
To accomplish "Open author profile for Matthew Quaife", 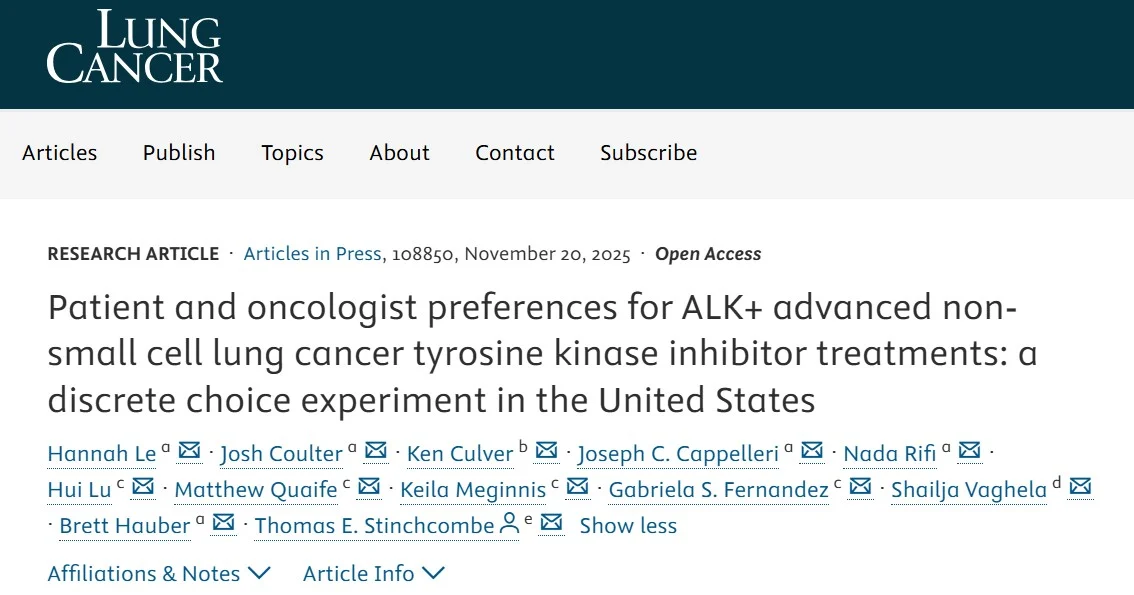I will coord(255,489).
